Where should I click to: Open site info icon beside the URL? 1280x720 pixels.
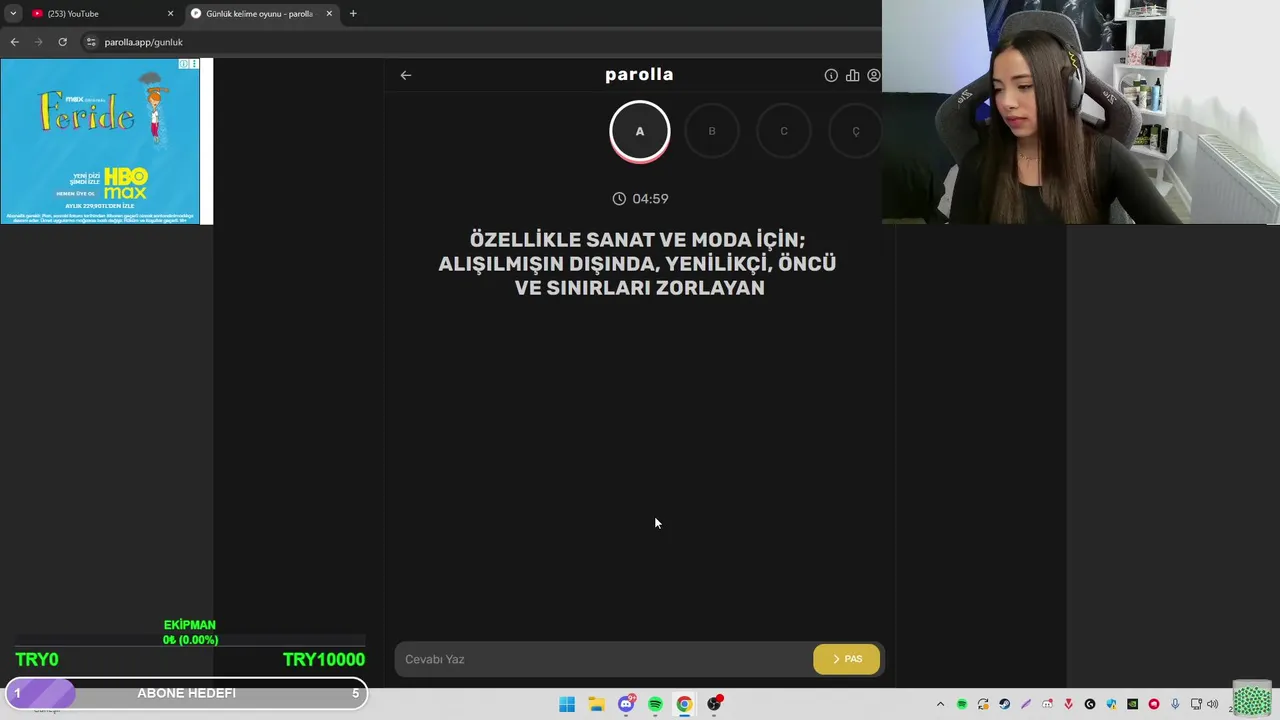pyautogui.click(x=91, y=42)
